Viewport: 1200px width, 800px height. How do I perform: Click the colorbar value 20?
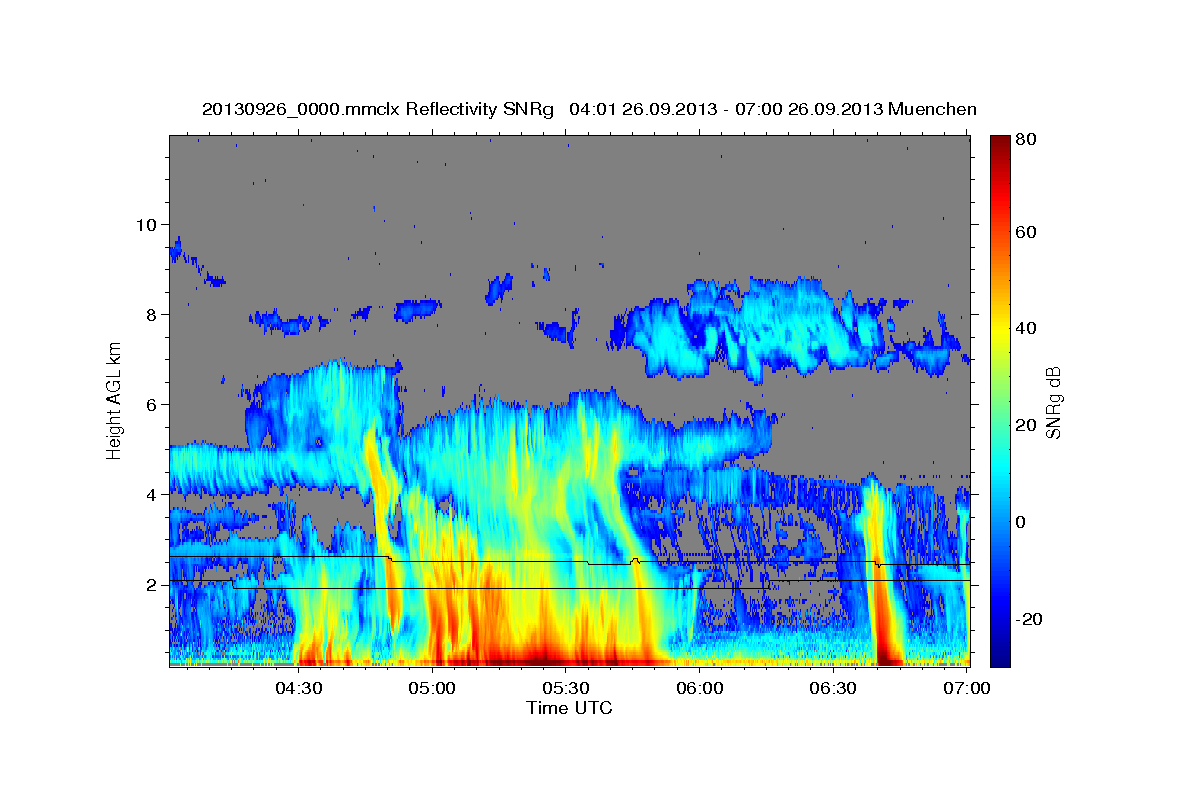1026,425
